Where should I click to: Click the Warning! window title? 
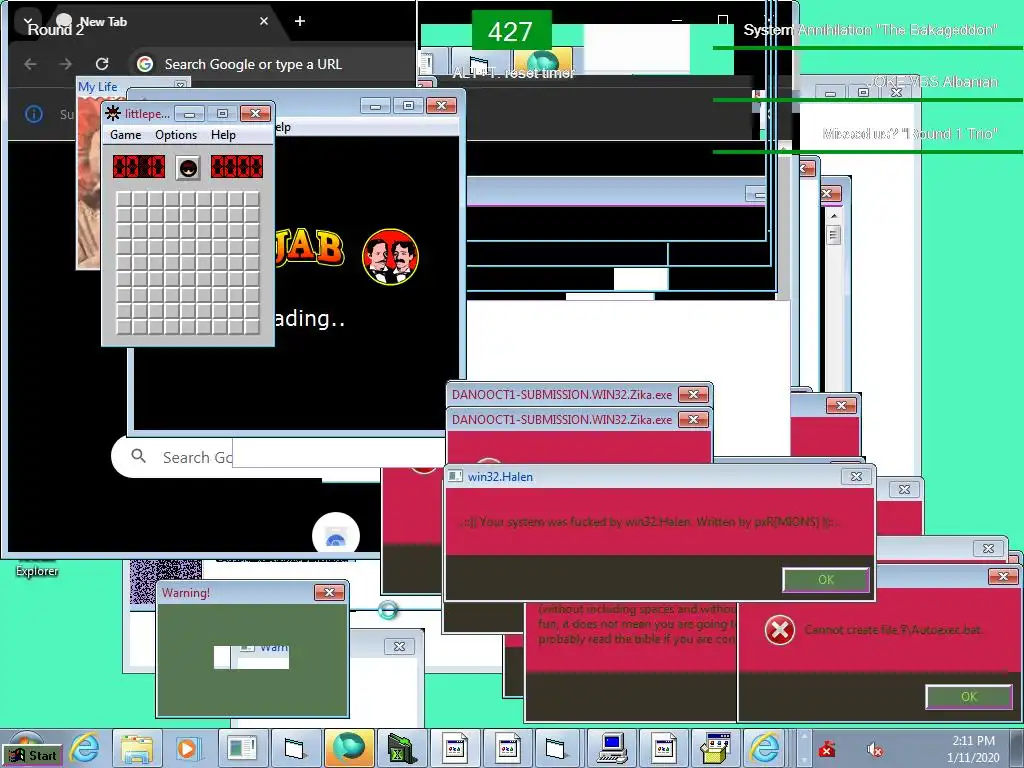pos(186,592)
